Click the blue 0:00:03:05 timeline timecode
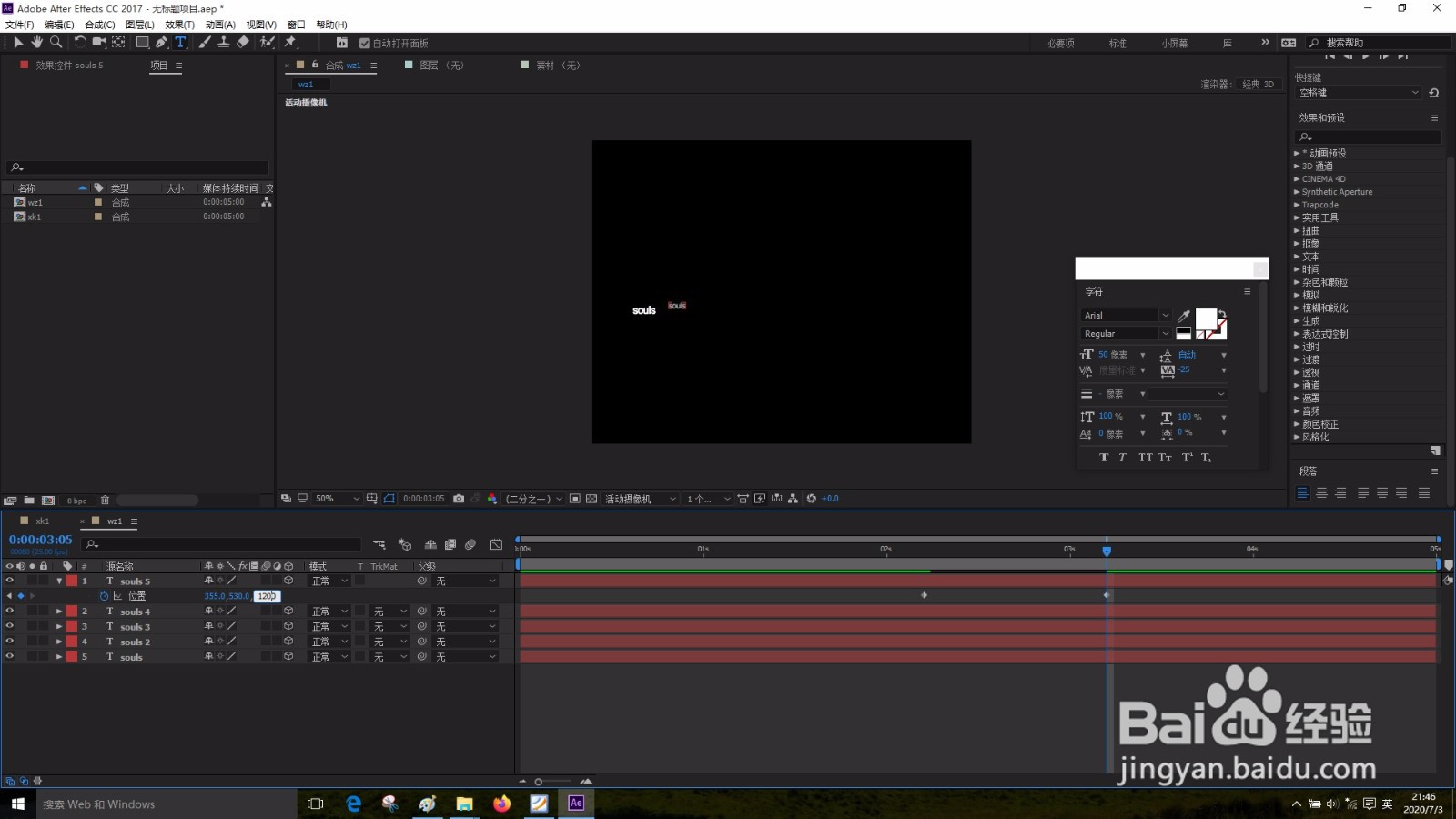This screenshot has height=819, width=1456. click(x=40, y=540)
